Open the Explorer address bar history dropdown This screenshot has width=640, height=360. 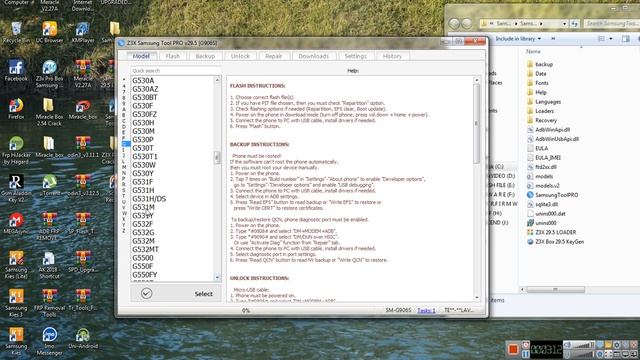pos(564,24)
